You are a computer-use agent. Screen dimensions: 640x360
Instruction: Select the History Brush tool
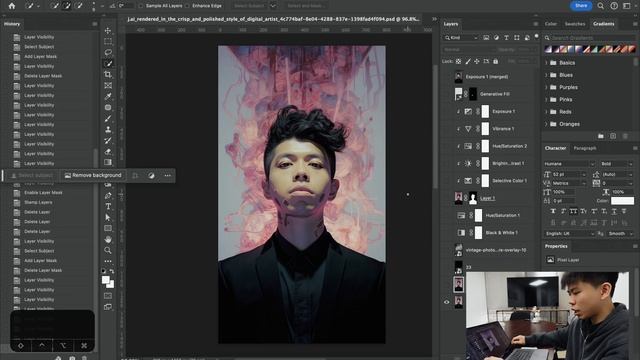click(108, 141)
